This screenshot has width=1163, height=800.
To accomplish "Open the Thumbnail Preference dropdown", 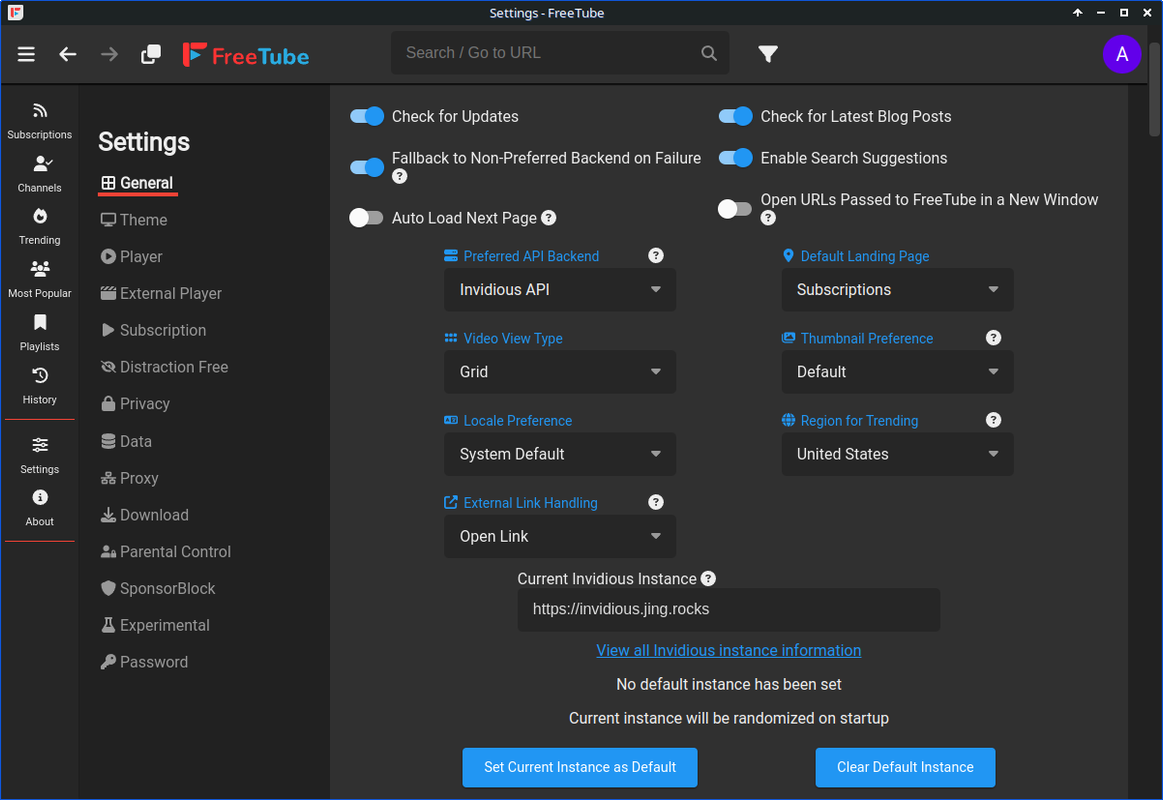I will 897,372.
